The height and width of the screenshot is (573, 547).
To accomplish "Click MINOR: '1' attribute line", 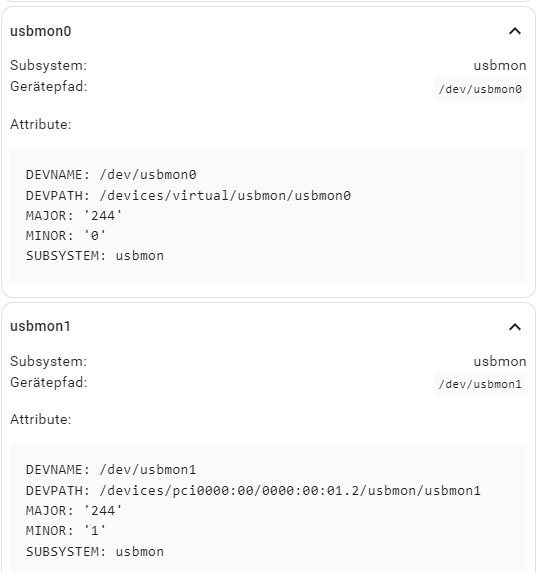I will 66,531.
